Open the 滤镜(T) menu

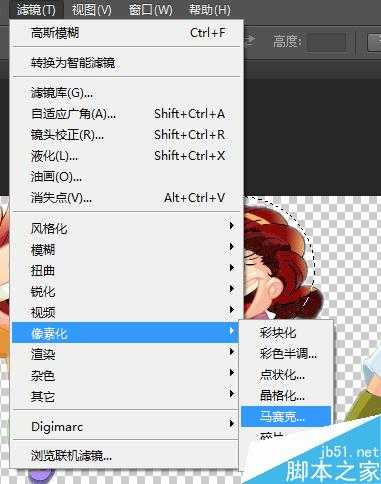36,10
